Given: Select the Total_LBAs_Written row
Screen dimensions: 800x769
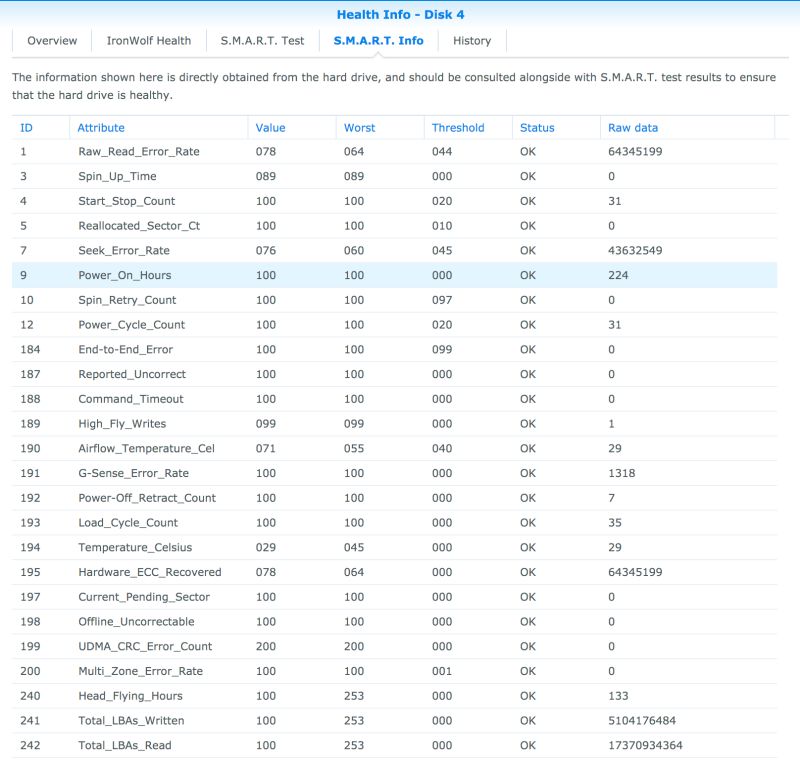Looking at the screenshot, I should point(394,721).
